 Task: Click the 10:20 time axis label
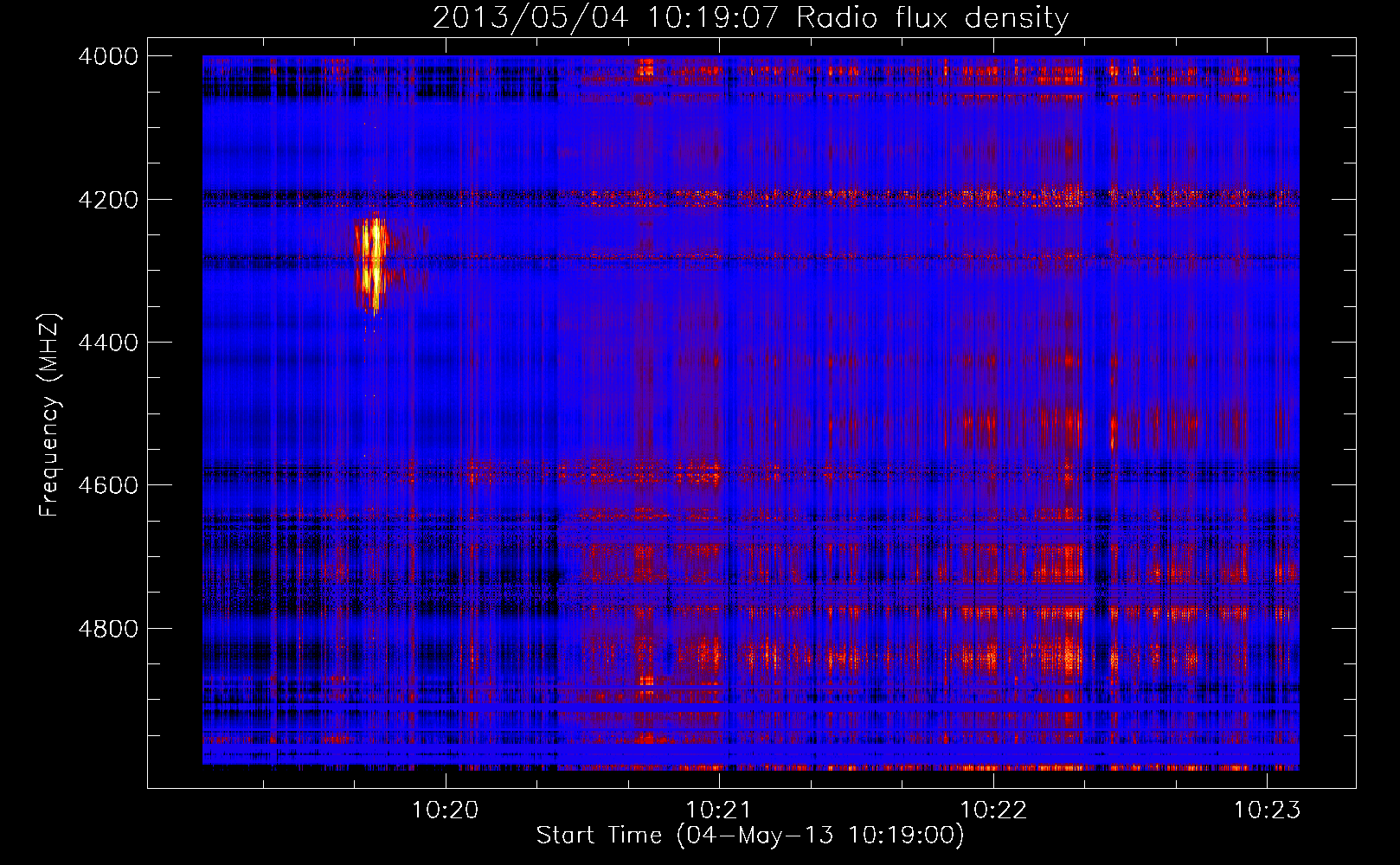[445, 811]
